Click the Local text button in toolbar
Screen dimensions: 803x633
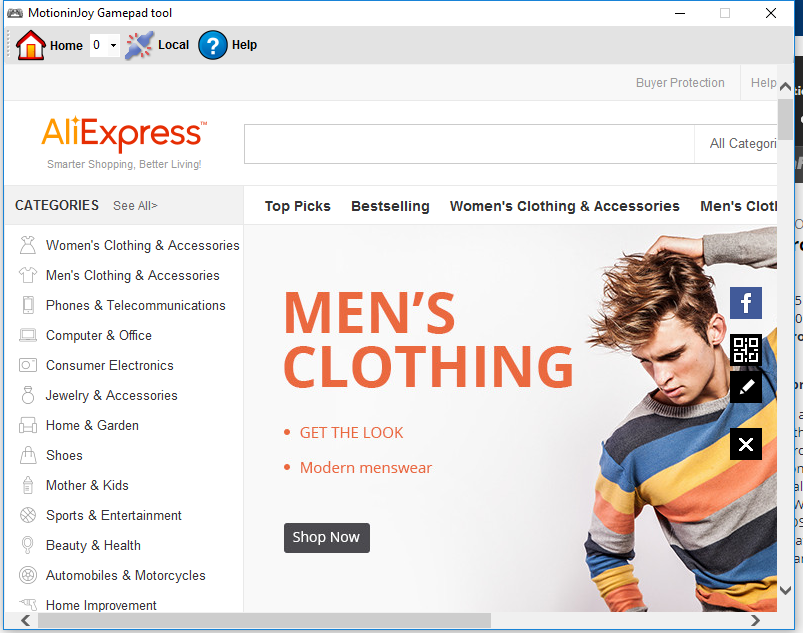[173, 45]
